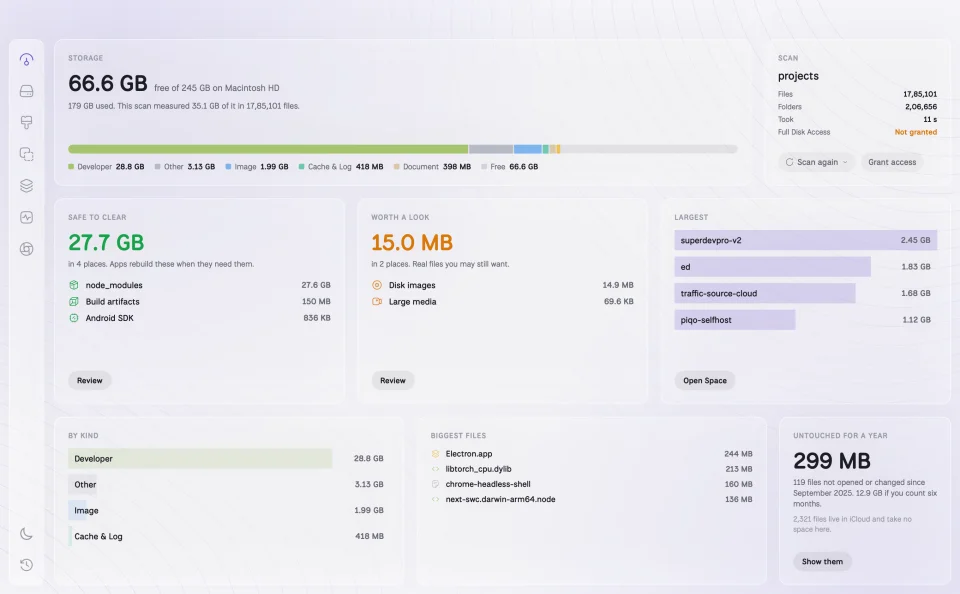Click the Electron.app file icon

[x=435, y=454]
